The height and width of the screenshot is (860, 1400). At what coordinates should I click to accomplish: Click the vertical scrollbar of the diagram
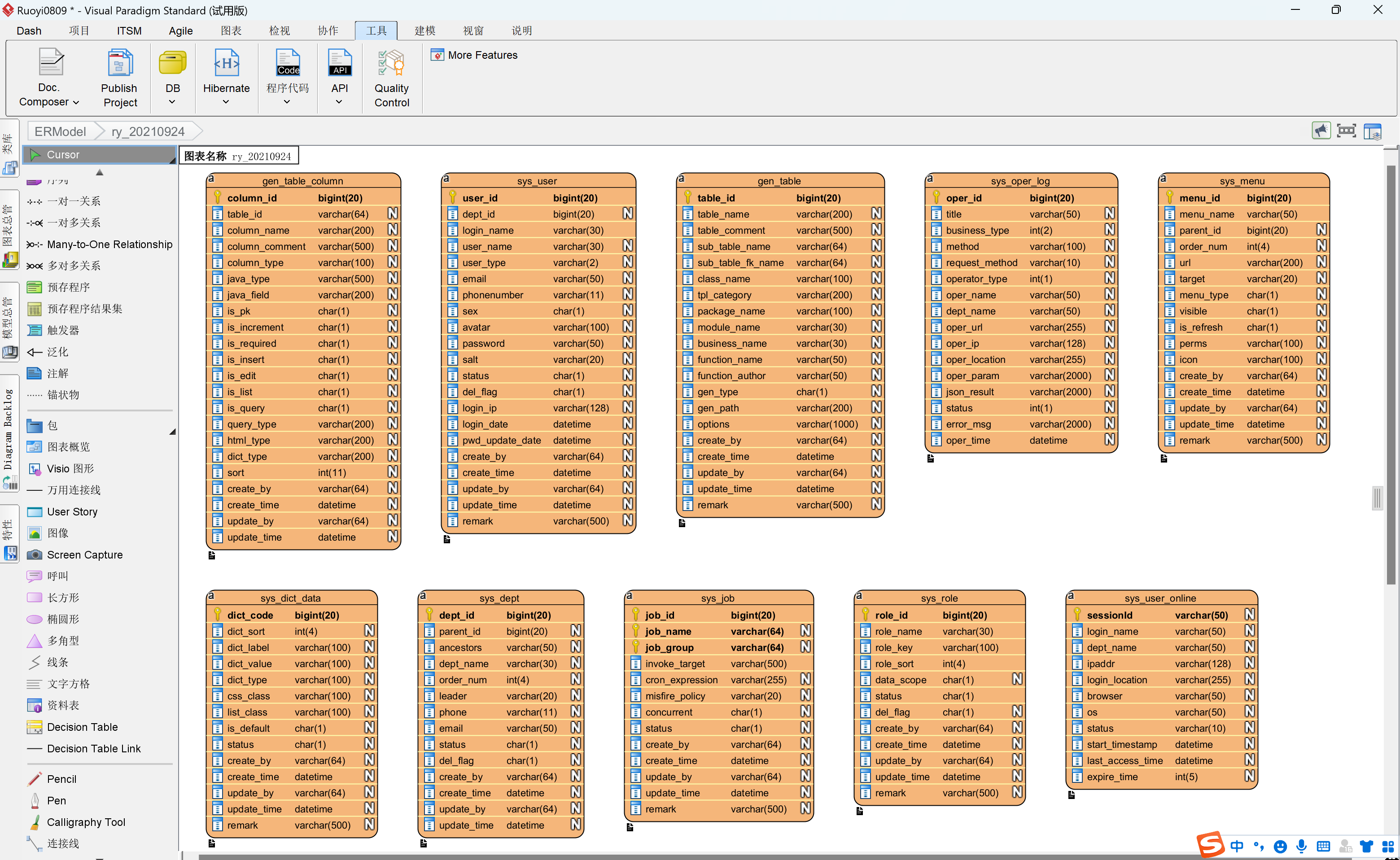click(1390, 375)
